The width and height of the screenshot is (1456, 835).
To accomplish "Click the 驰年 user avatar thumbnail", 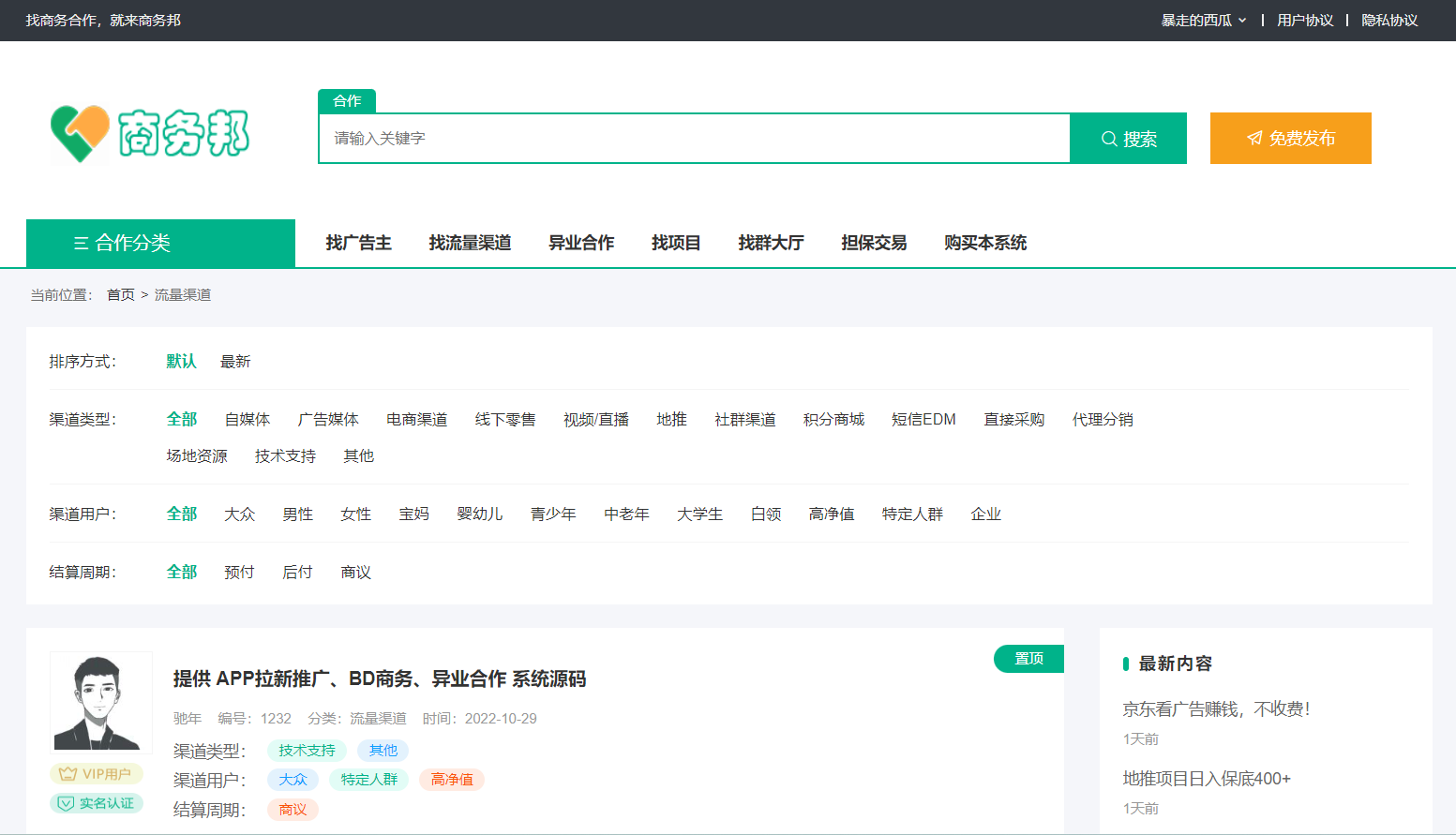I will click(x=100, y=702).
